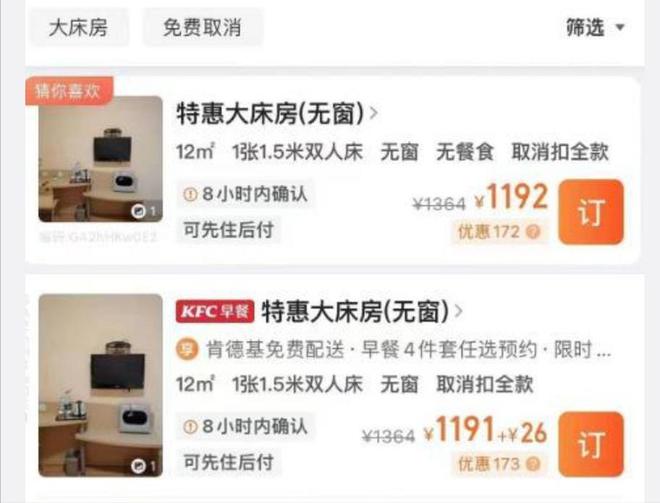Expand first 特惠大床房(无窗) room details chevron
Image resolution: width=660 pixels, height=503 pixels.
[373, 113]
